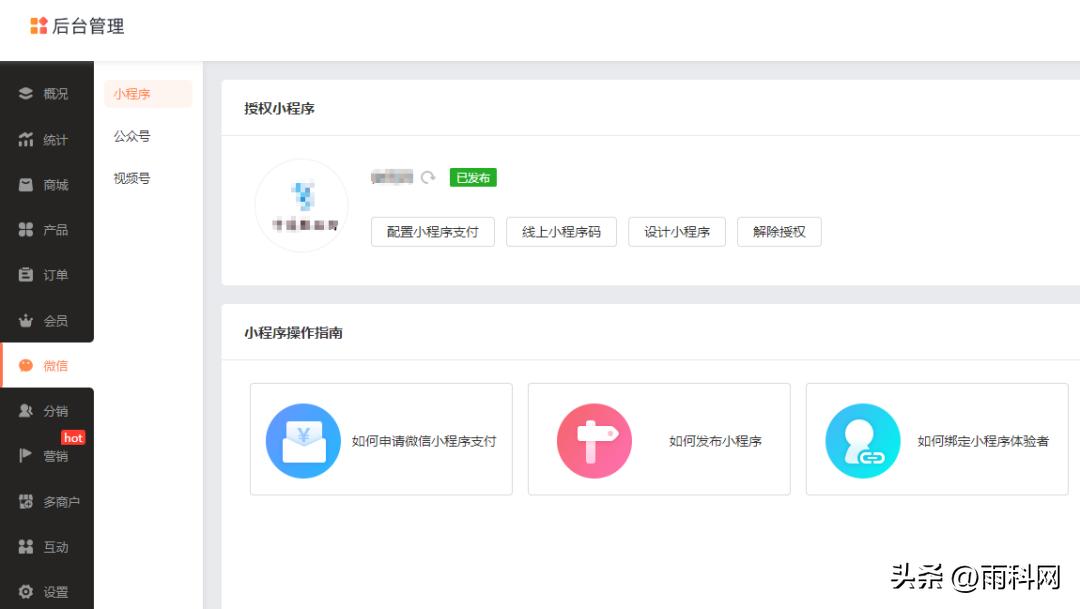Select the 微信 WeChat icon in sidebar
1080x609 pixels.
tap(26, 365)
